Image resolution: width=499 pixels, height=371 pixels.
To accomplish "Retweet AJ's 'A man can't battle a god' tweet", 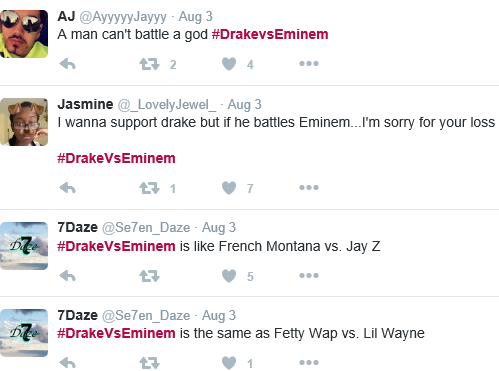I will pyautogui.click(x=149, y=64).
